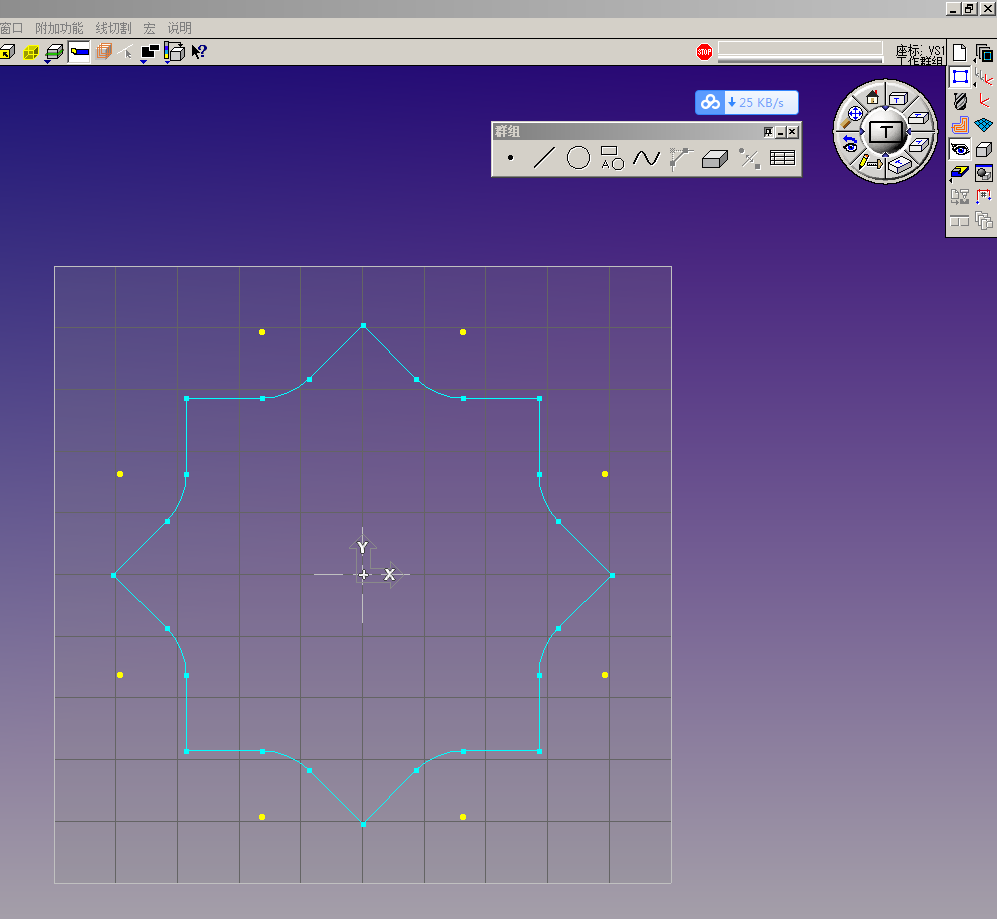Select the spline curve tool

(x=647, y=158)
